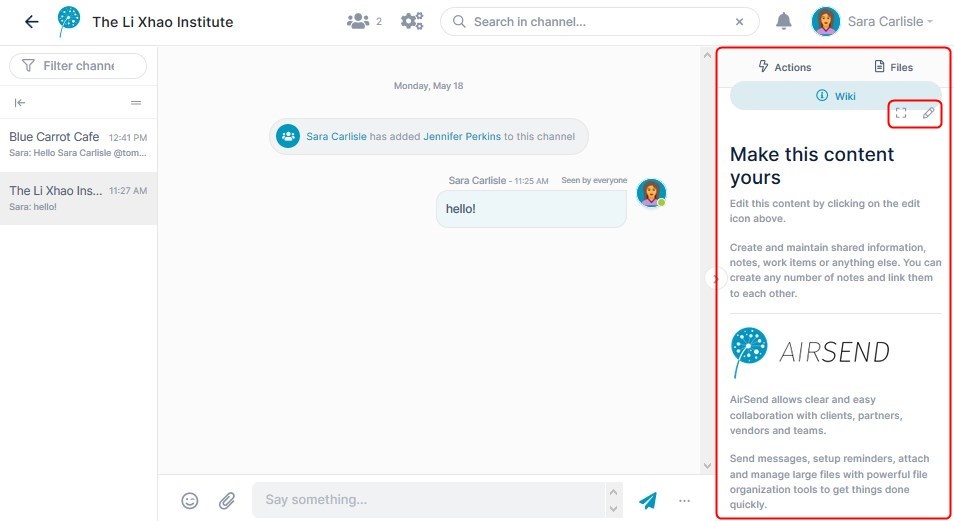Image resolution: width=954 pixels, height=521 pixels.
Task: Click the Say something message box
Action: coord(429,500)
